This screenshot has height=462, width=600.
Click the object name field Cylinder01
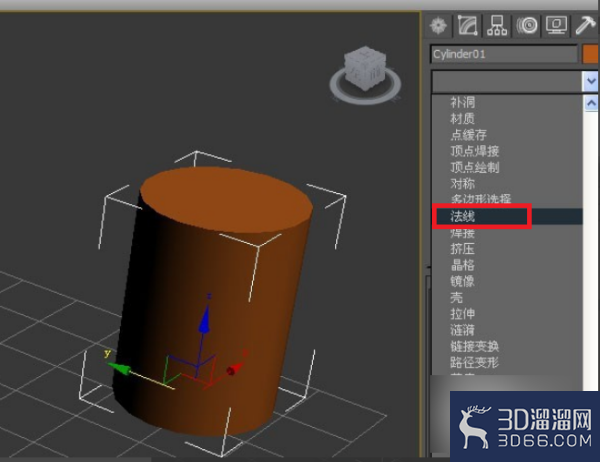click(504, 54)
